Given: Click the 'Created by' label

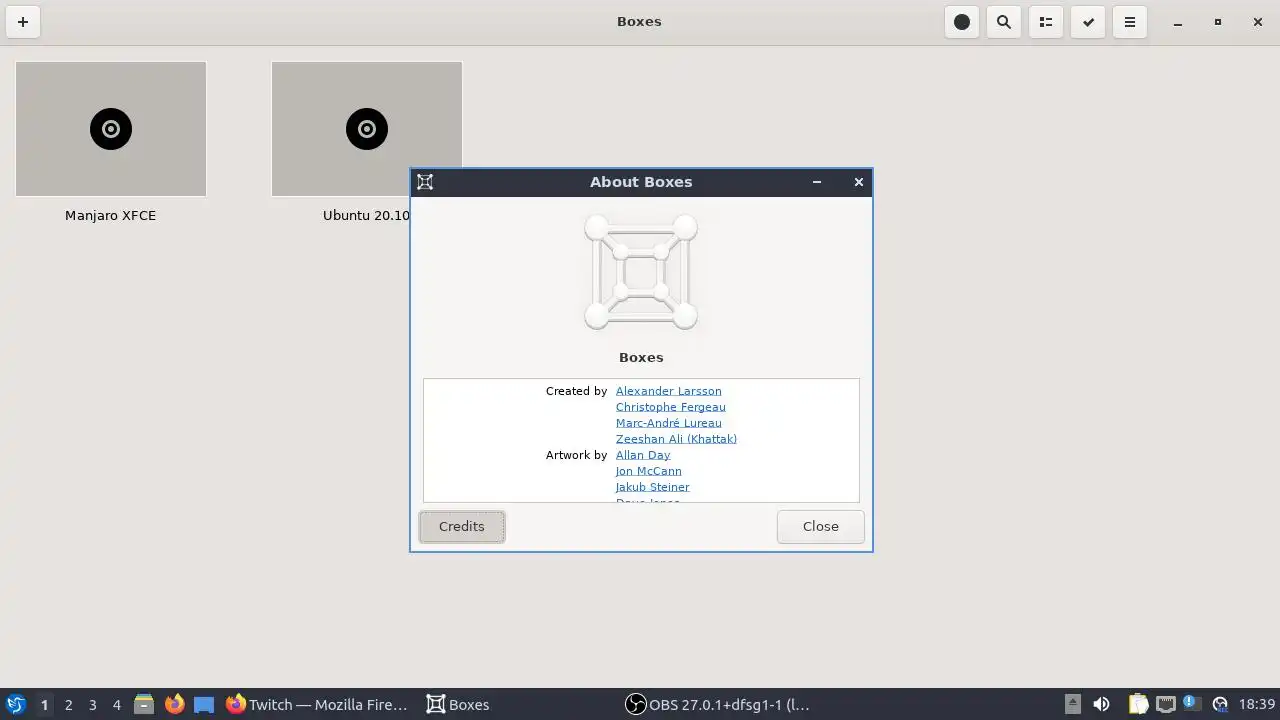Looking at the screenshot, I should tap(576, 391).
